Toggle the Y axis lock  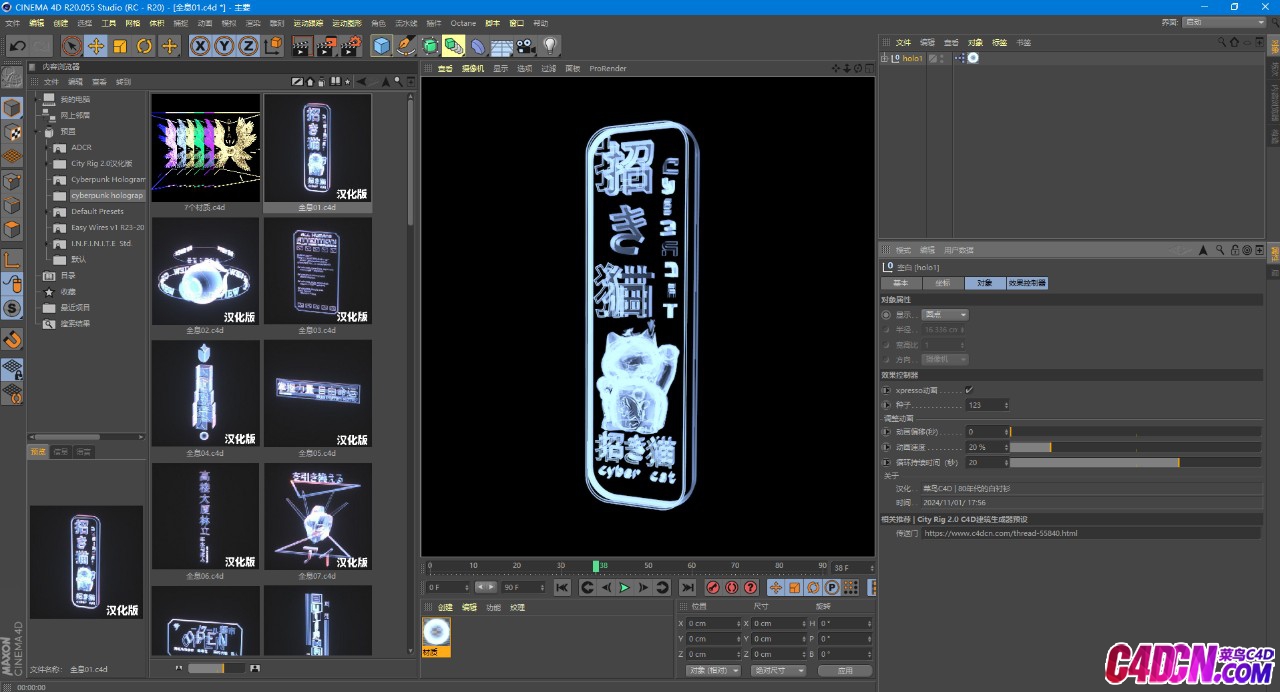(x=224, y=46)
